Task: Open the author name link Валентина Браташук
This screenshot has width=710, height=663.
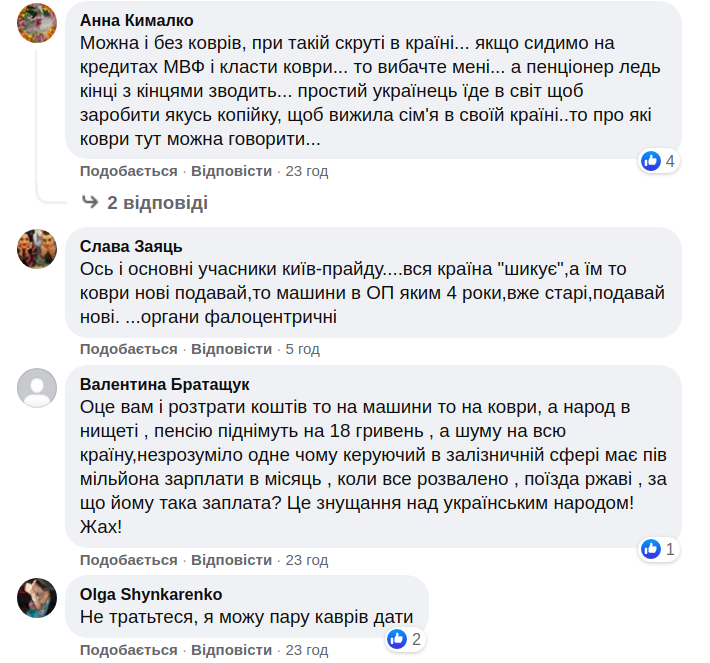Action: point(164,385)
